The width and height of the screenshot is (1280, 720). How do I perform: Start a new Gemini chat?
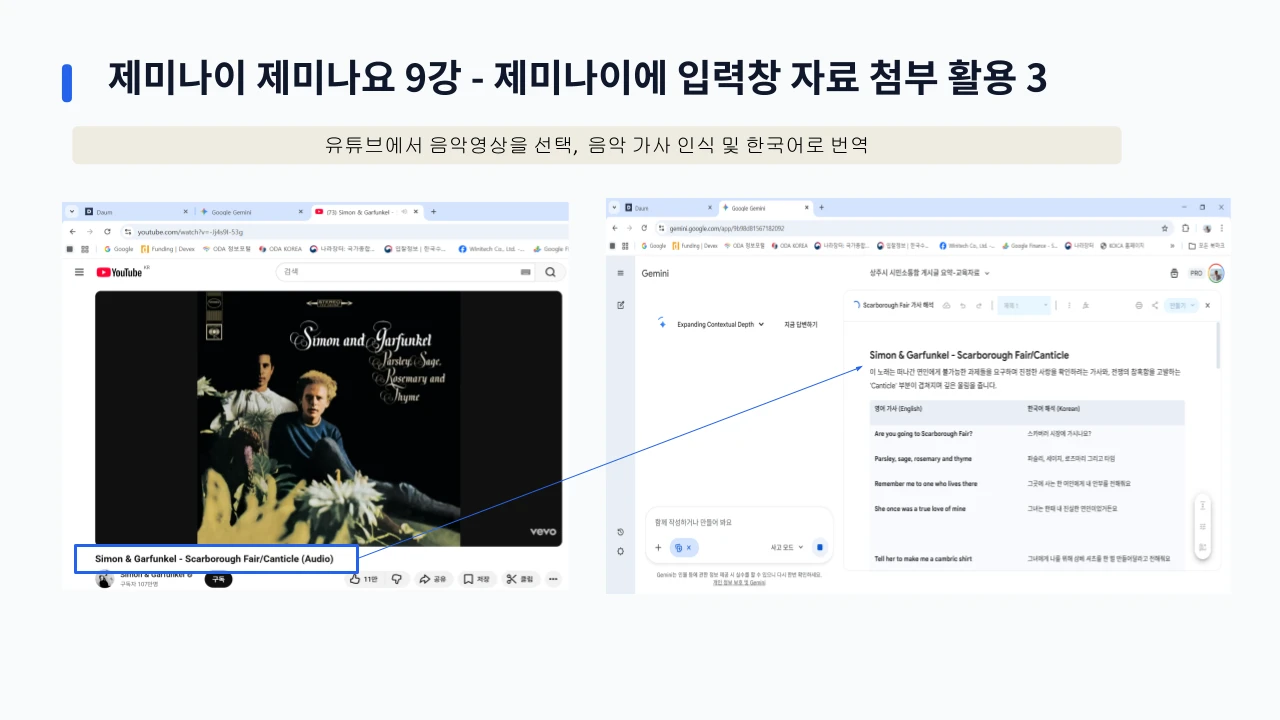(x=620, y=305)
